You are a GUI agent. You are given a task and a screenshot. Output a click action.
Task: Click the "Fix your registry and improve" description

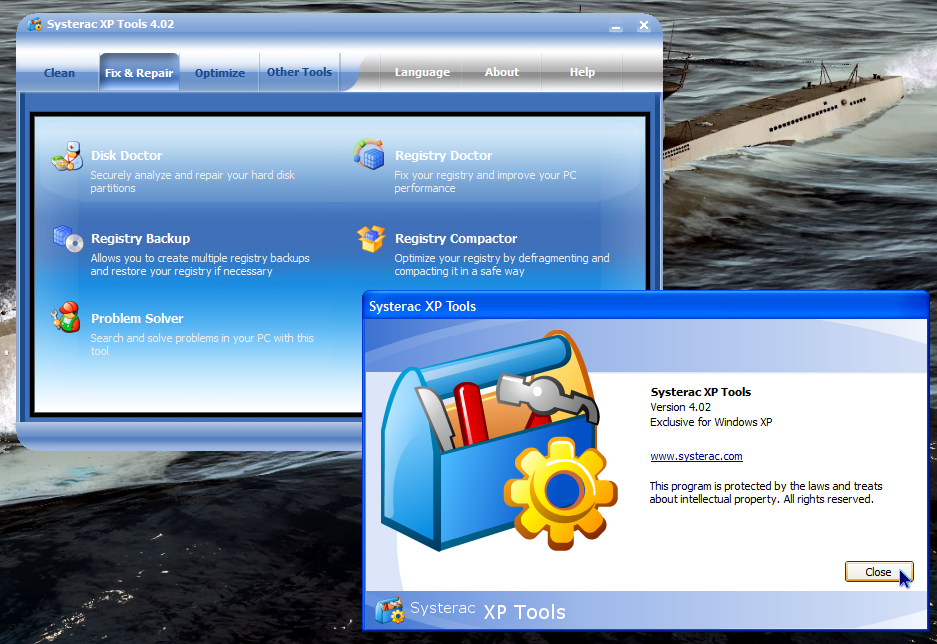tap(485, 182)
